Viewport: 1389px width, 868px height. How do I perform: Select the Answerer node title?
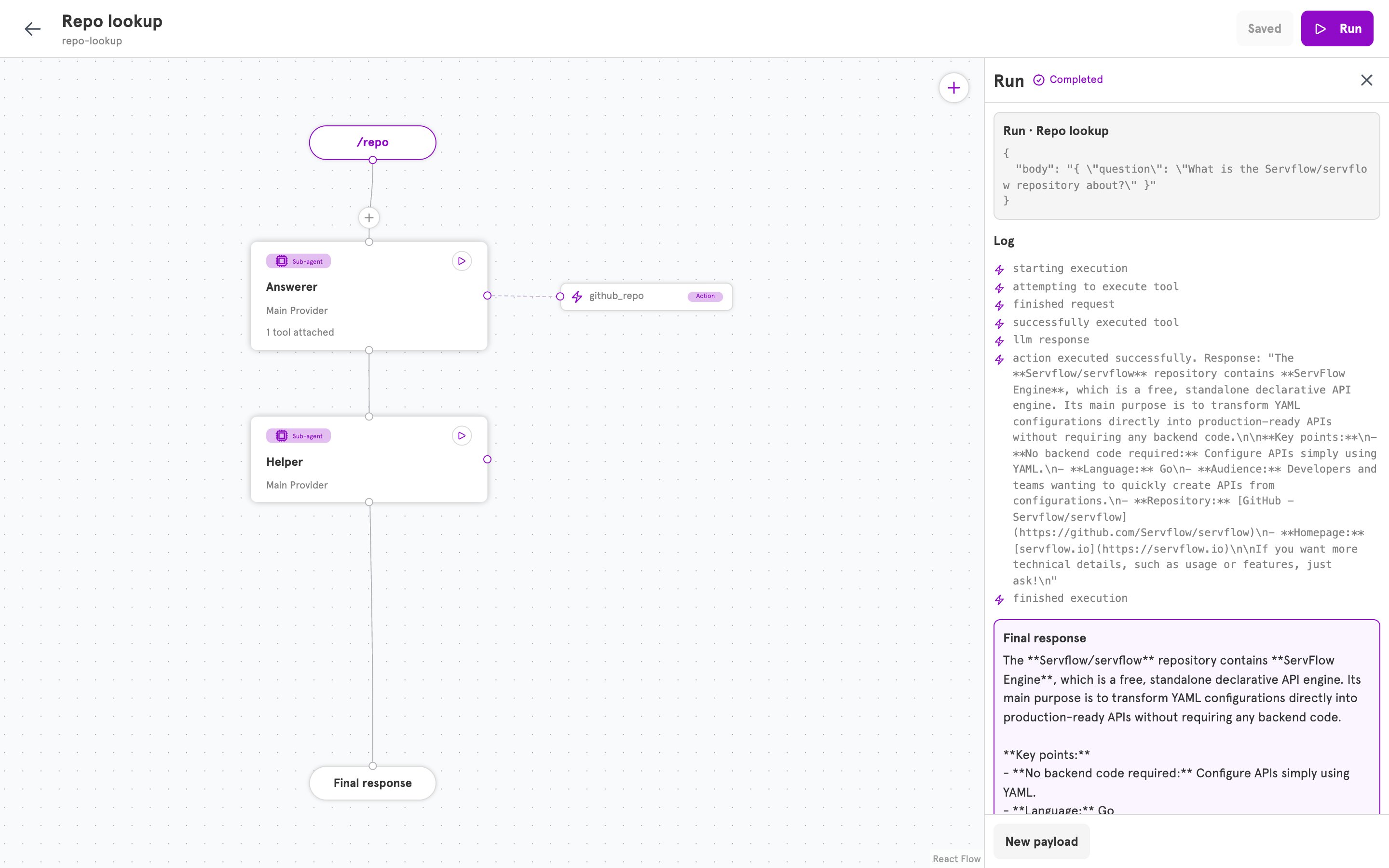pos(292,287)
